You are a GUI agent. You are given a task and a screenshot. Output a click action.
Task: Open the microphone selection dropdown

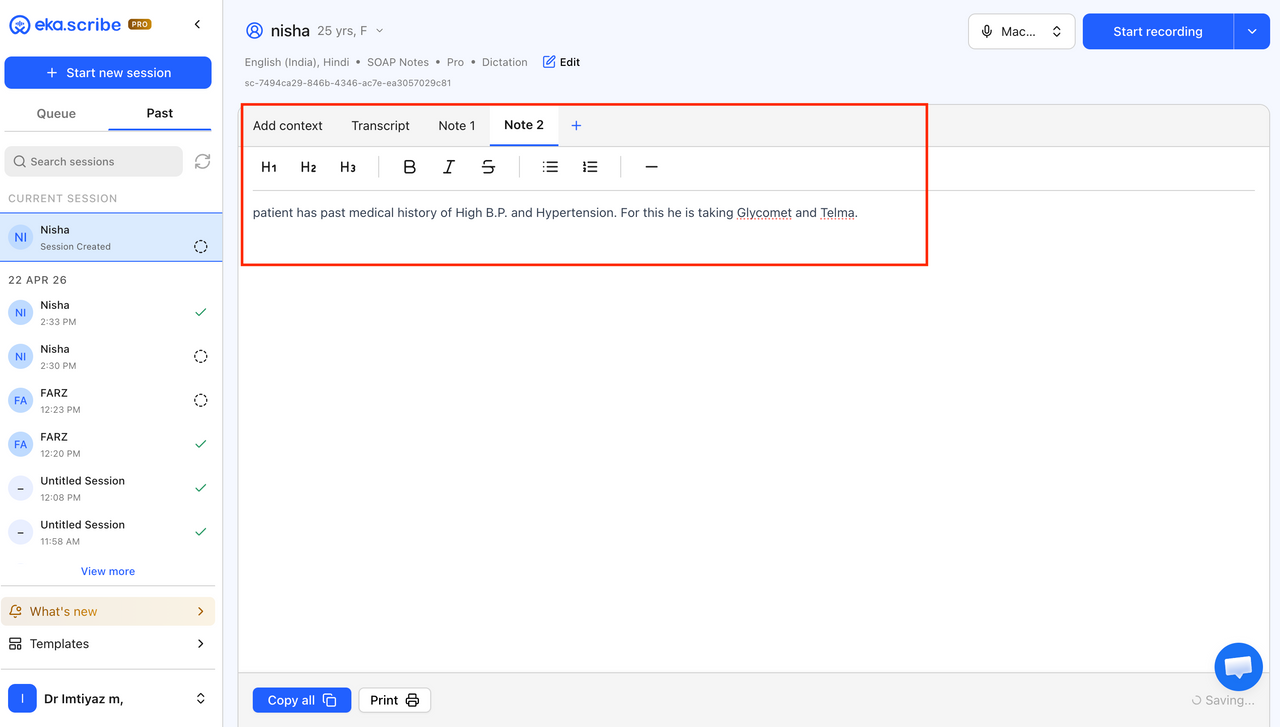coord(1021,32)
